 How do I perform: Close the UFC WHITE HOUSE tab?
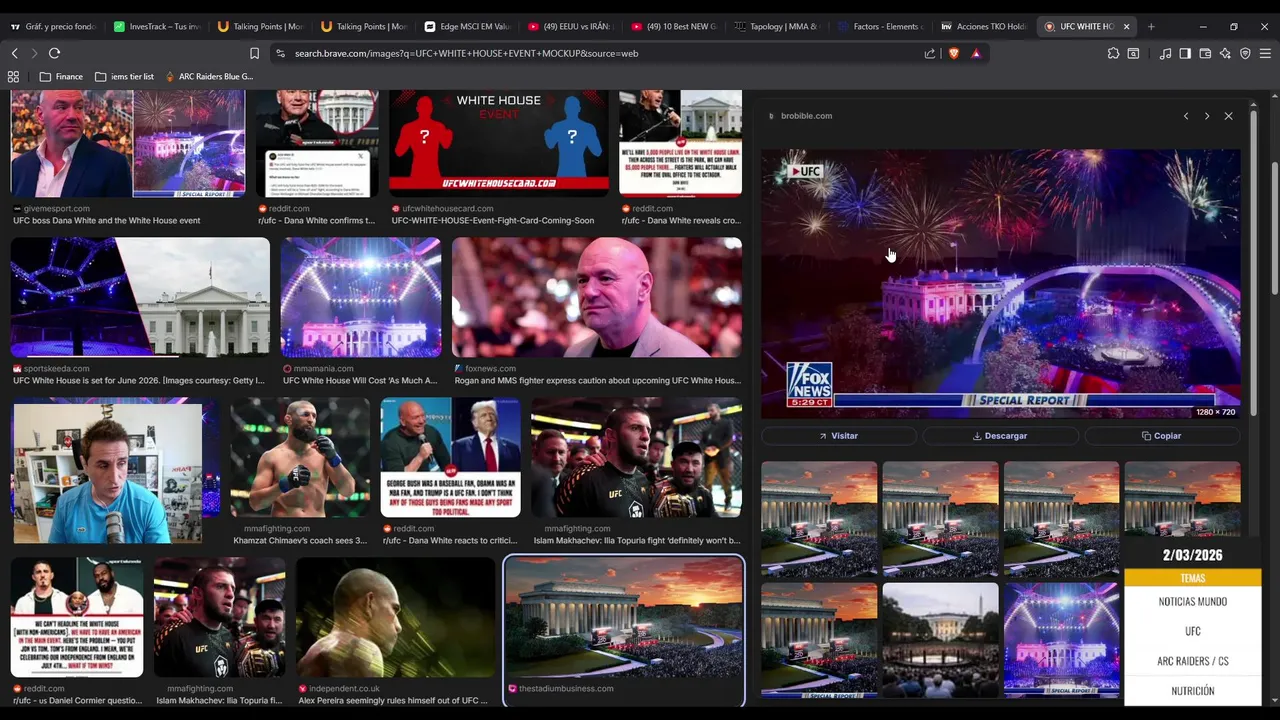click(1126, 26)
